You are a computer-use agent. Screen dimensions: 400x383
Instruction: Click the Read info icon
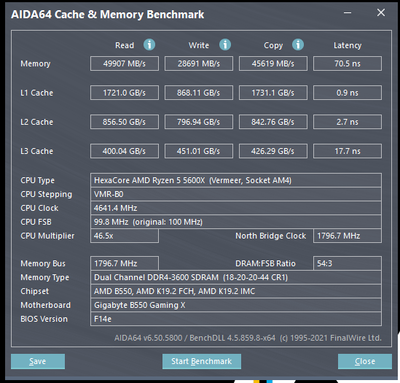pos(149,45)
